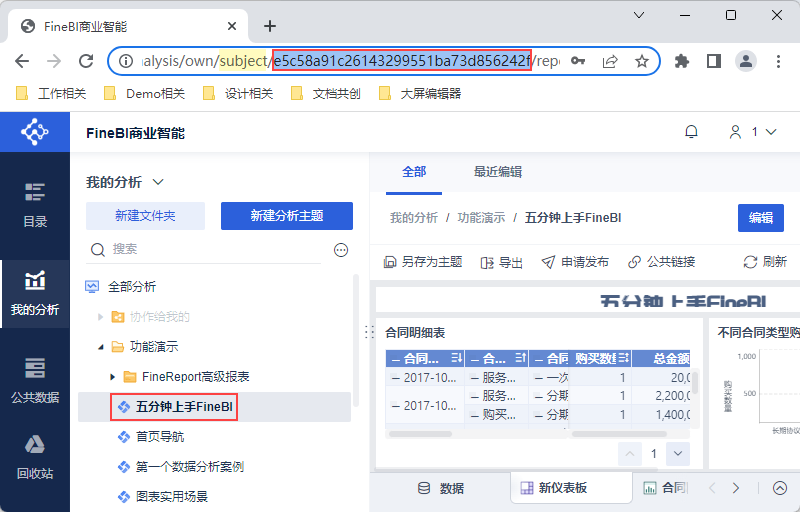Bookmark this page with star icon
The image size is (800, 512).
coord(641,61)
